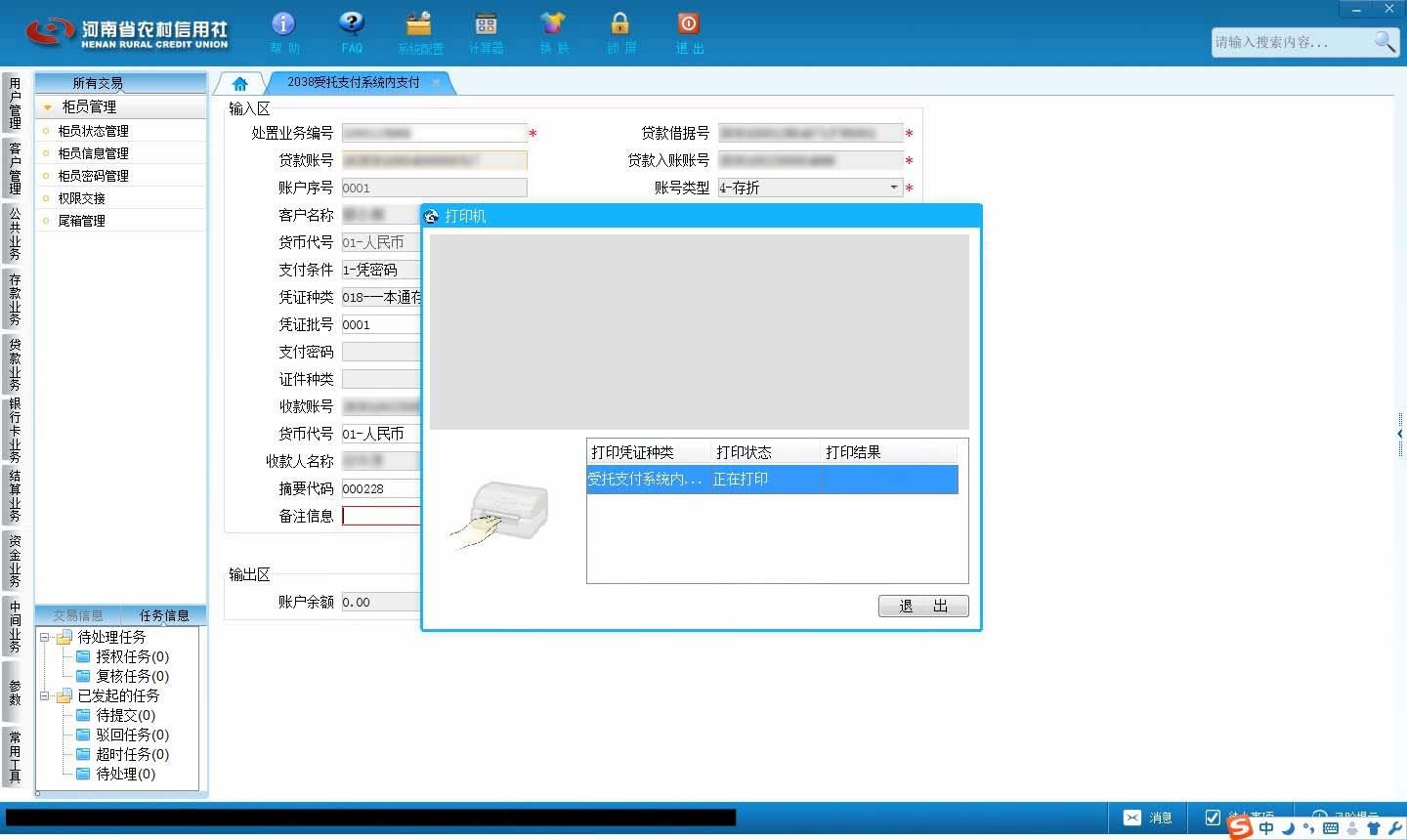1407x840 pixels.
Task: Click the 换肤 skin shirt icon
Action: pyautogui.click(x=553, y=24)
